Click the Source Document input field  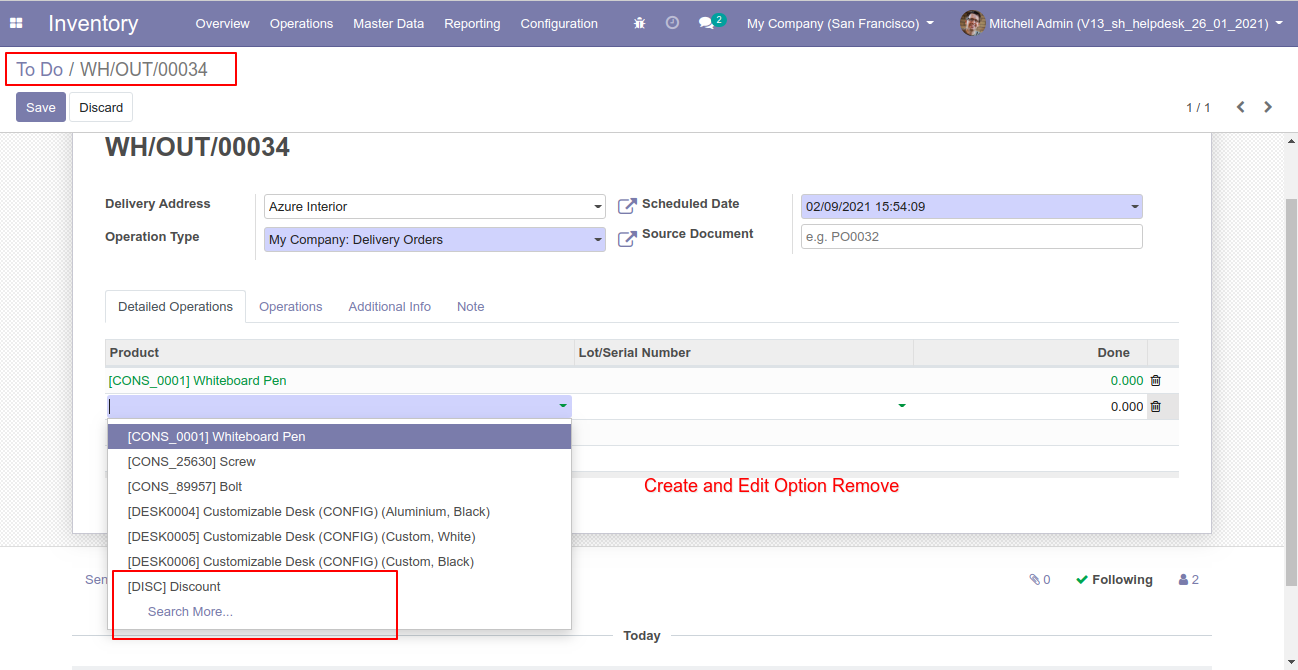971,237
